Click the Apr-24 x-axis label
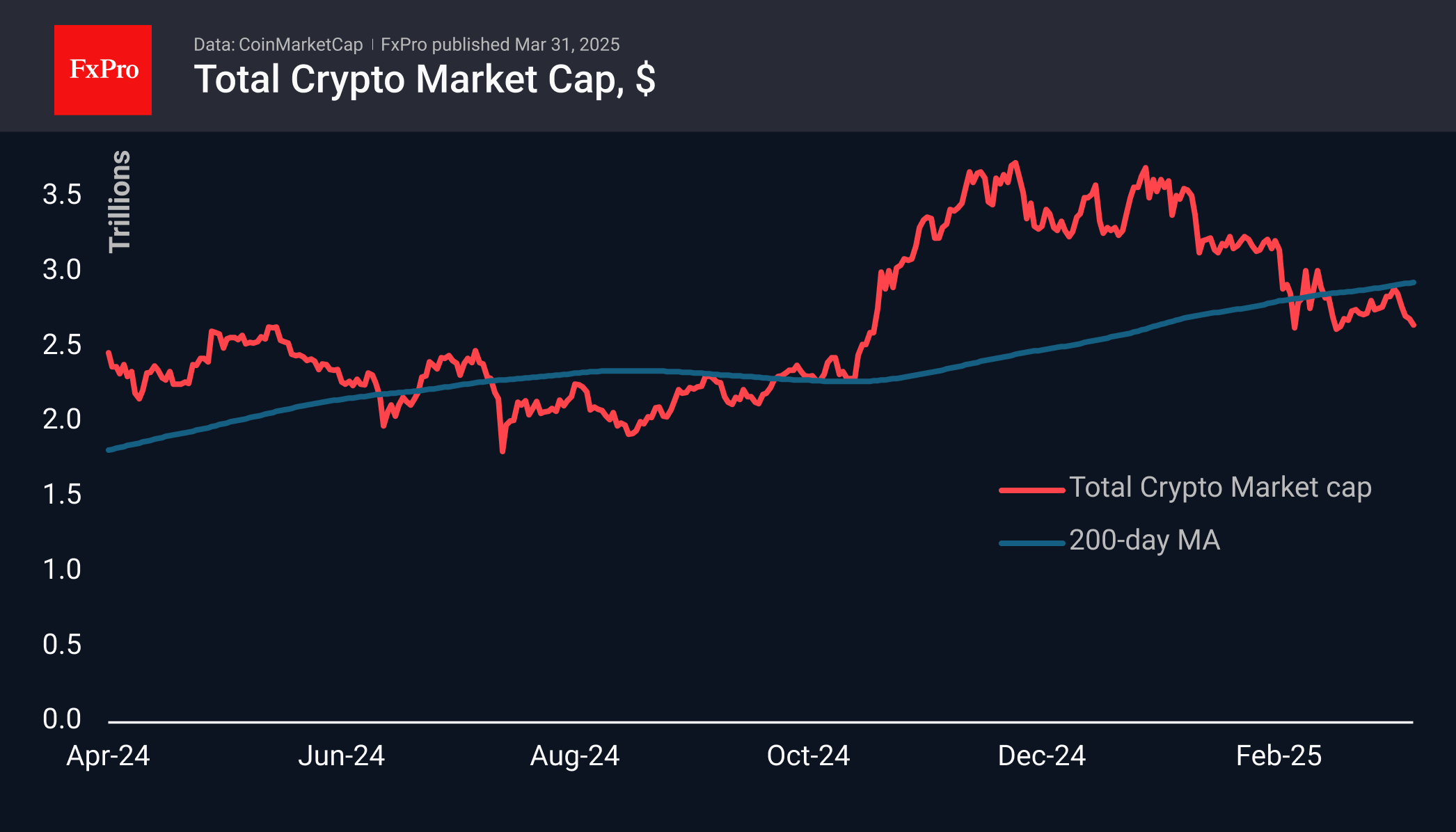Image resolution: width=1456 pixels, height=832 pixels. 108,756
